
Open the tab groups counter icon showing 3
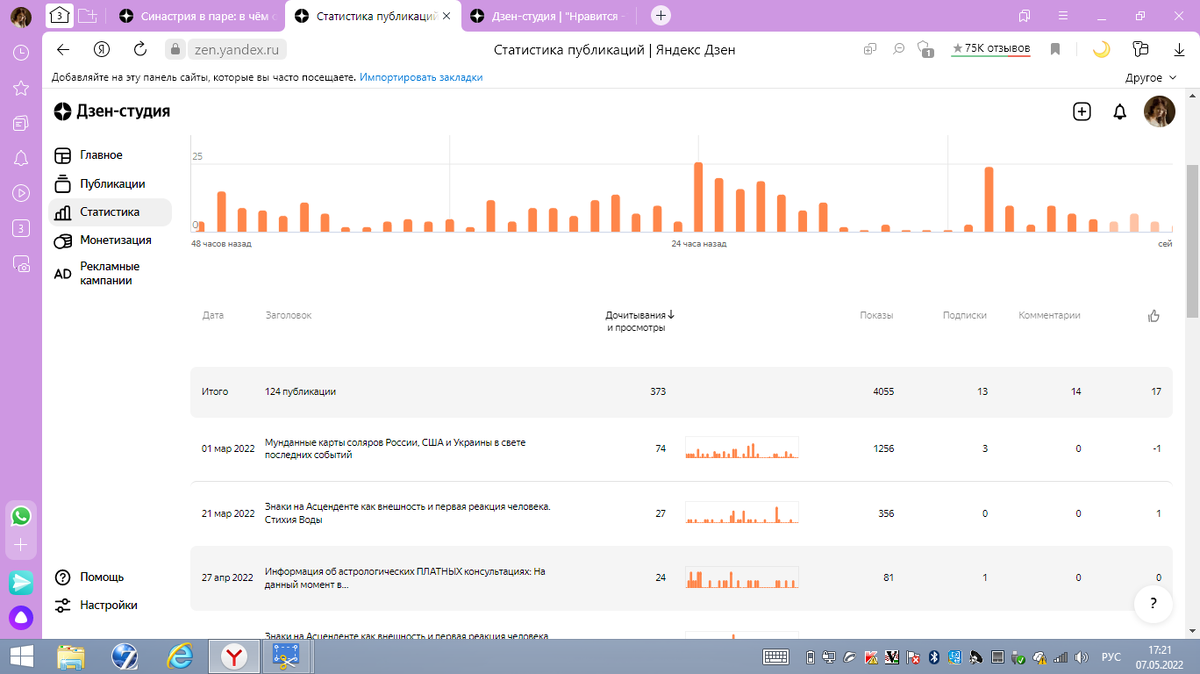[x=59, y=16]
